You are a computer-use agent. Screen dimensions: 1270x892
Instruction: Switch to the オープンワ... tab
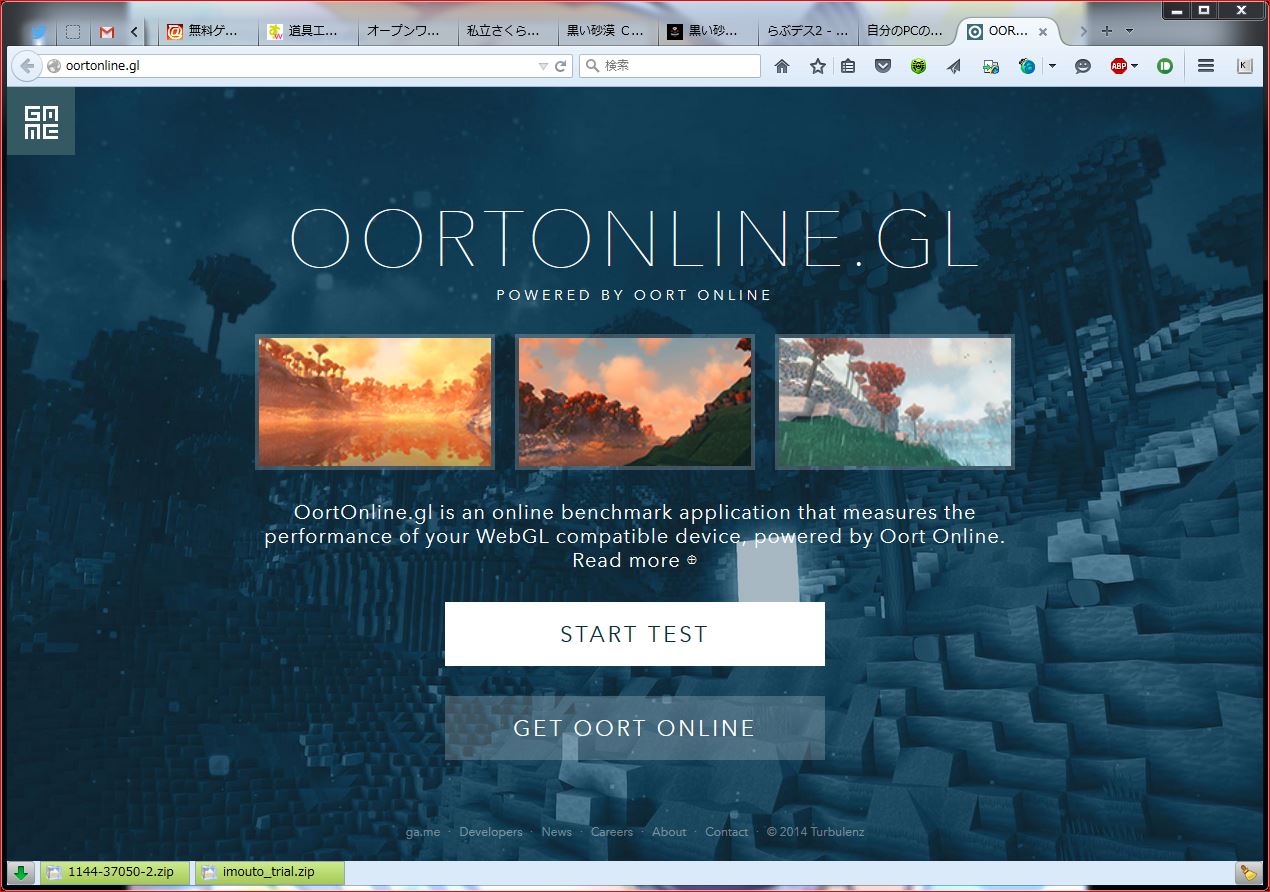pos(408,32)
